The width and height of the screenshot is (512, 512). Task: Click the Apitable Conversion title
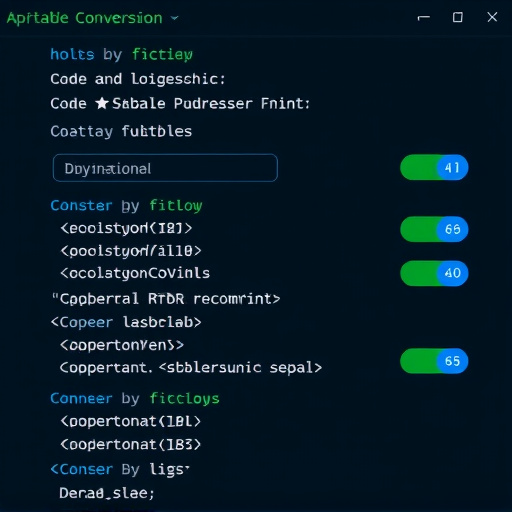pyautogui.click(x=85, y=18)
